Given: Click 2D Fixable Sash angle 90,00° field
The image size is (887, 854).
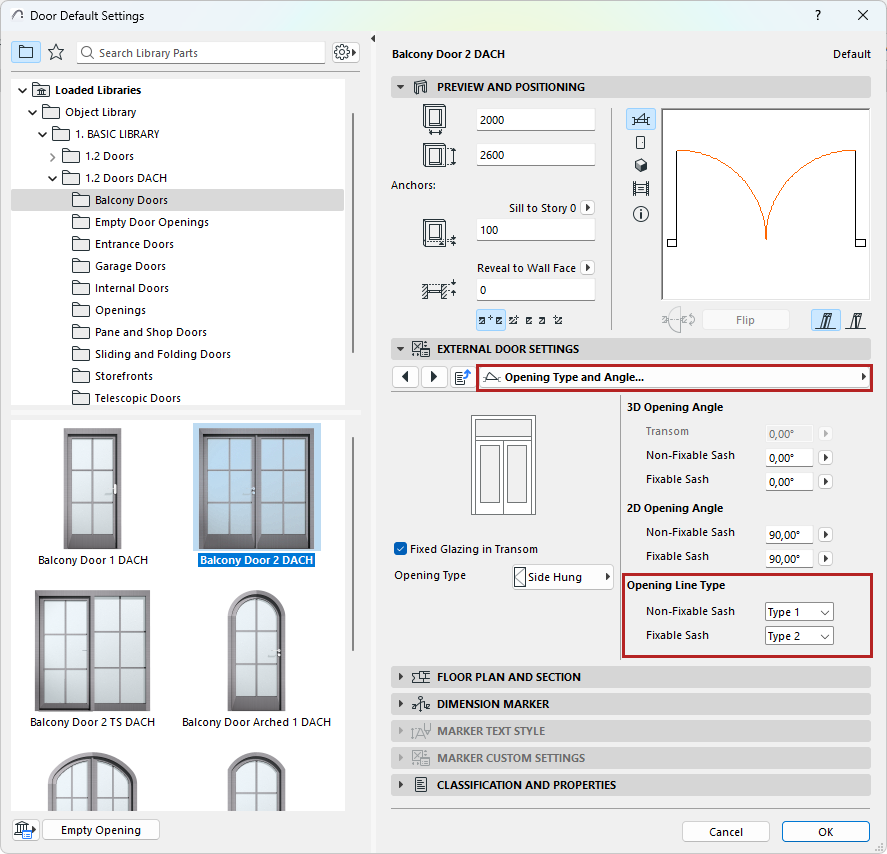Looking at the screenshot, I should pyautogui.click(x=789, y=558).
